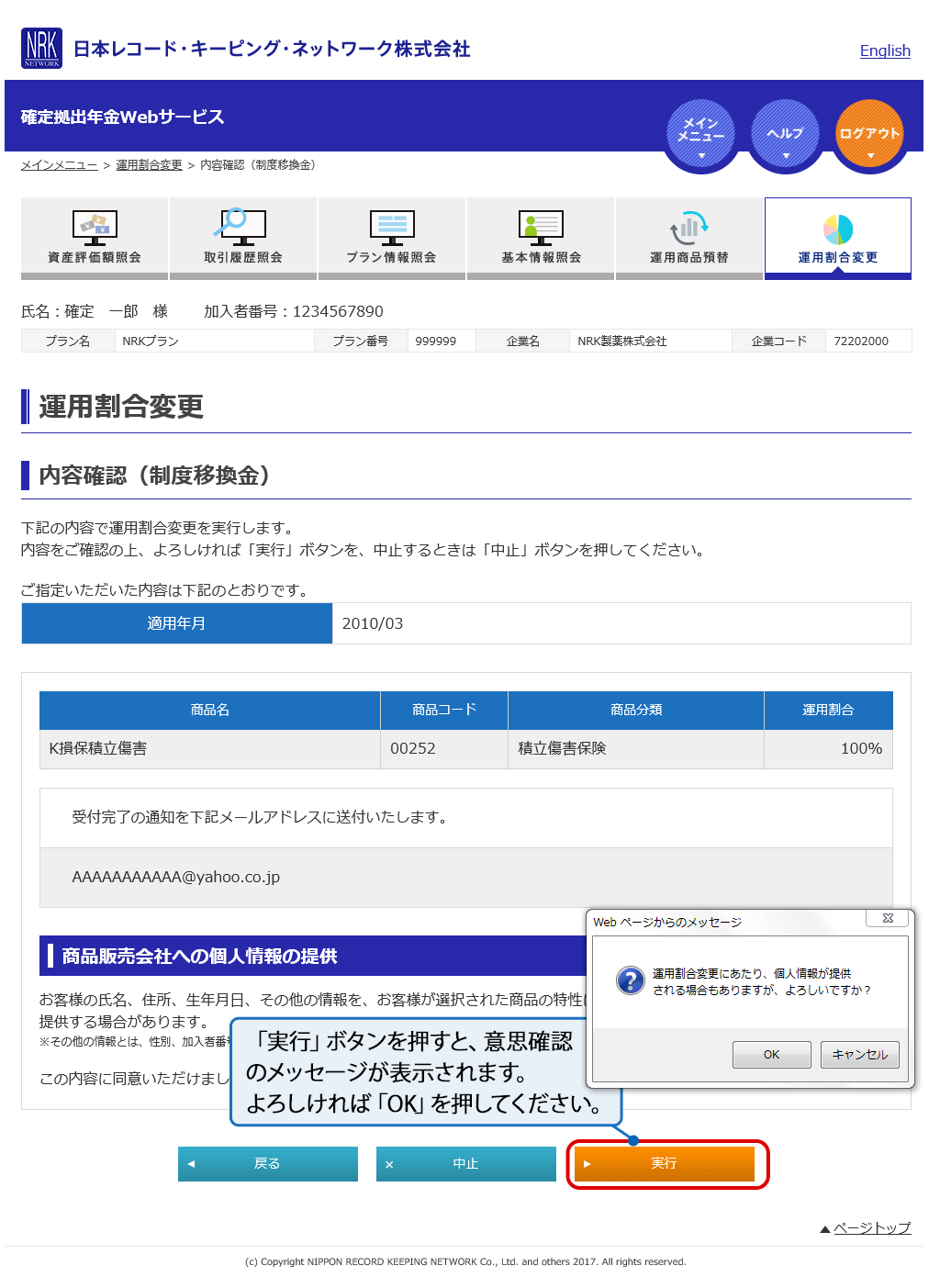
Task: Click the 運用商品預替 chart-arrows icon
Action: (x=688, y=227)
